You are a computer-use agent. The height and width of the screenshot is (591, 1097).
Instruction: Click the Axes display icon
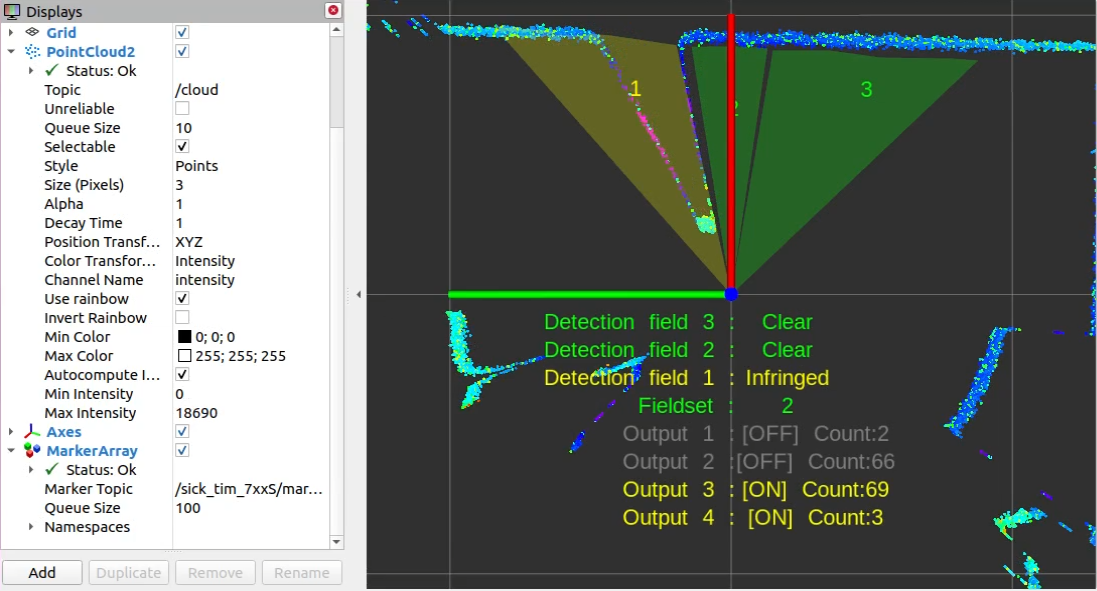(31, 431)
